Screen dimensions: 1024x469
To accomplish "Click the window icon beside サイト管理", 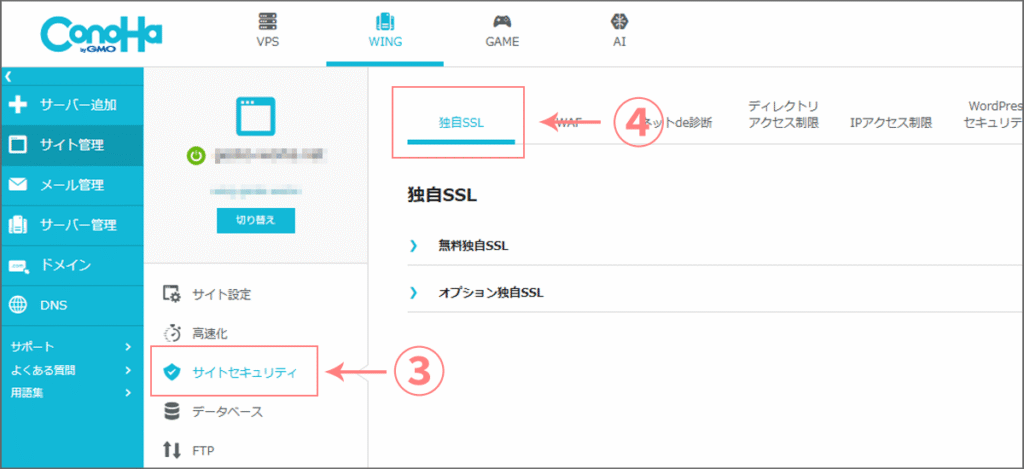I will (19, 144).
